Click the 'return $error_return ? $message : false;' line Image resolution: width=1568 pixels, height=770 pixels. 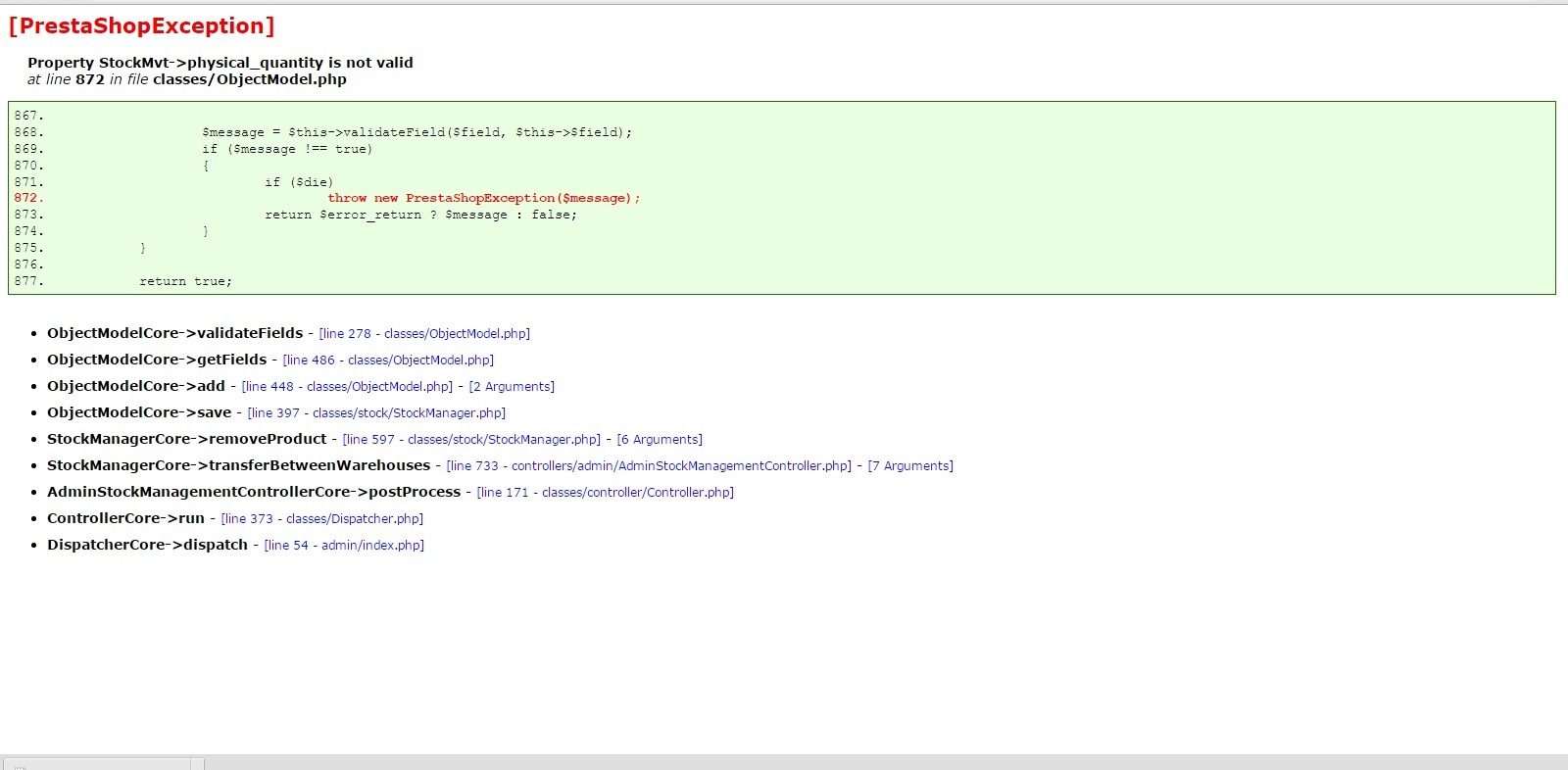coord(421,215)
